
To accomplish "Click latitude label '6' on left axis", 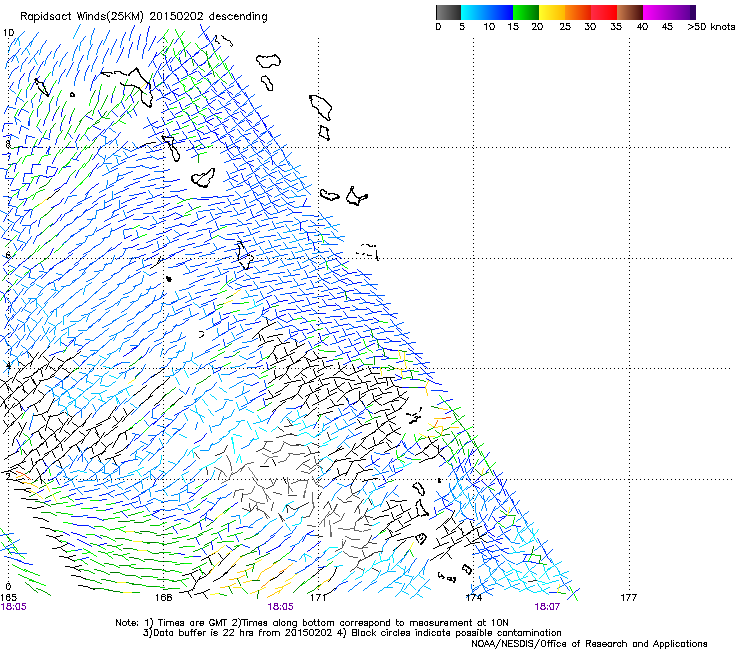I will (x=8, y=255).
